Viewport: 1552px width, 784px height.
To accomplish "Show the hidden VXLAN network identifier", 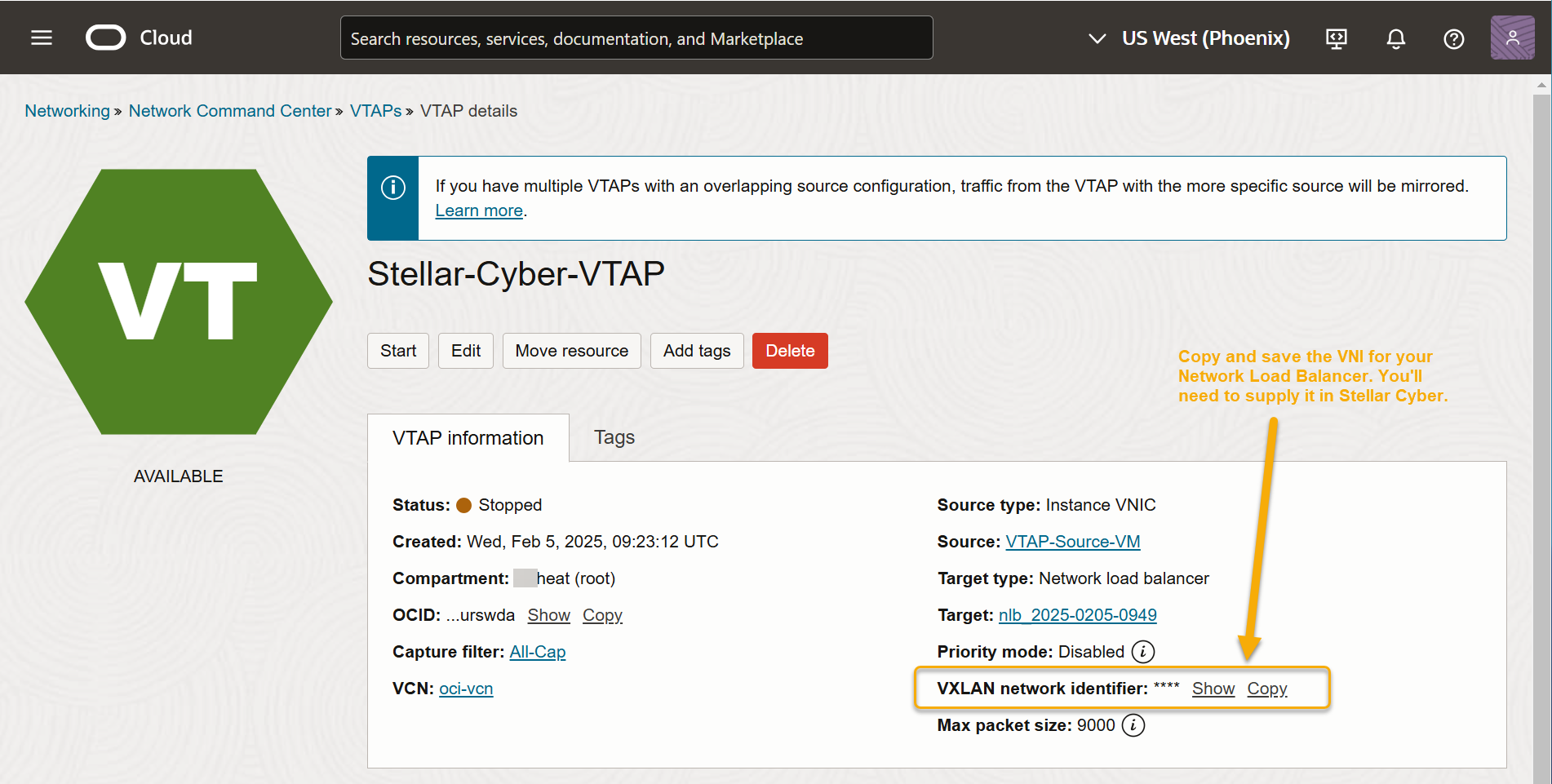I will click(1213, 689).
